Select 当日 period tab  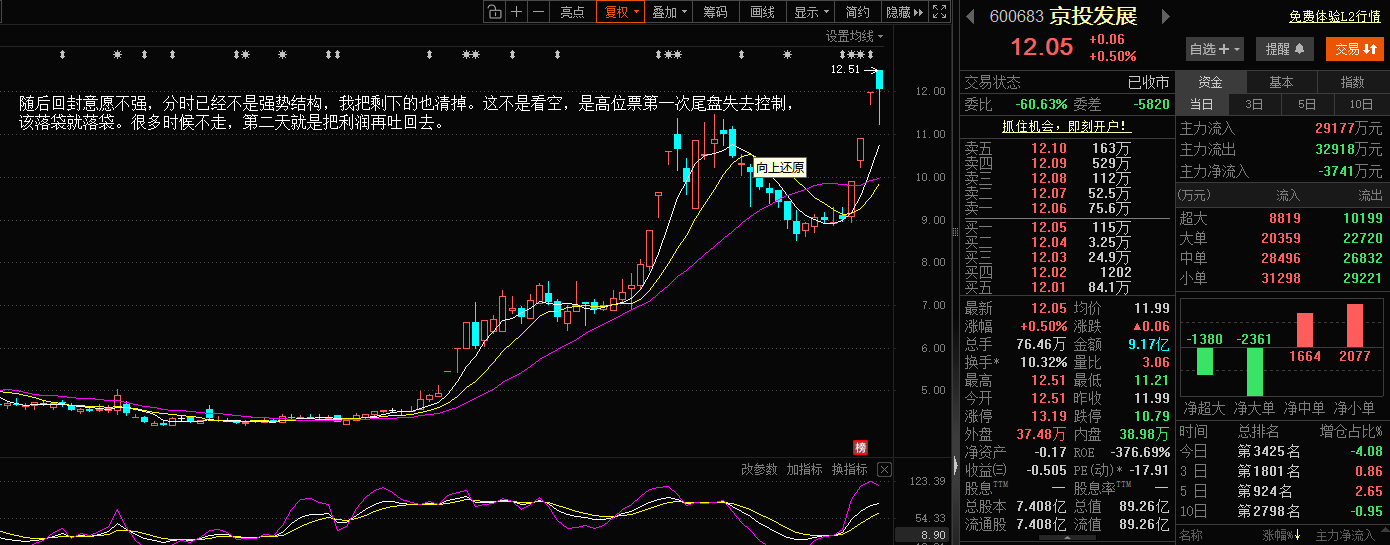point(1201,104)
